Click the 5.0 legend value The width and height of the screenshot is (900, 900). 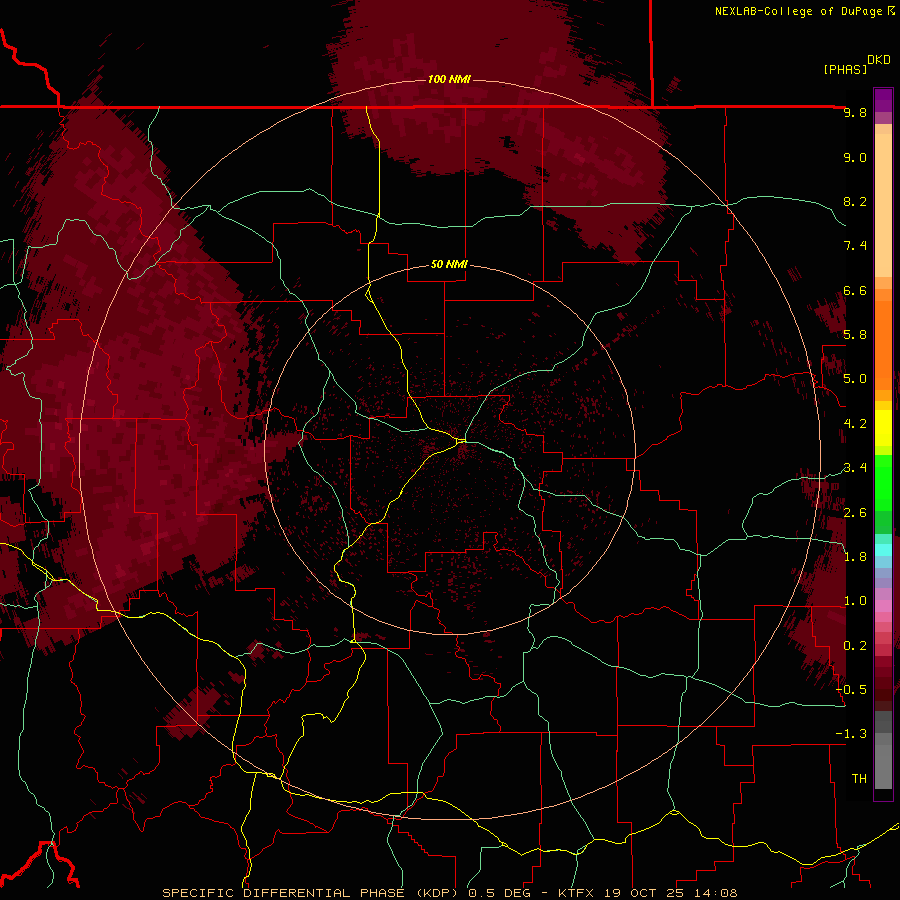click(855, 379)
